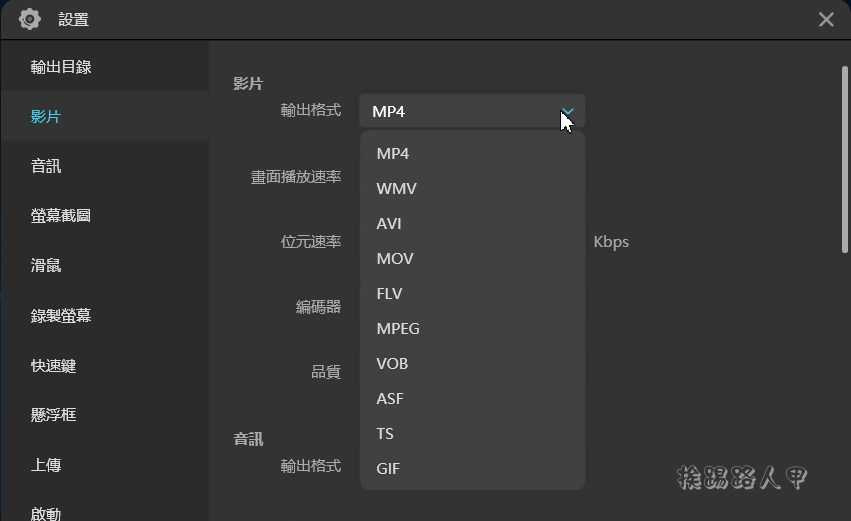Click the vertical scrollbar on the right
Viewport: 851px width, 521px height.
844,160
